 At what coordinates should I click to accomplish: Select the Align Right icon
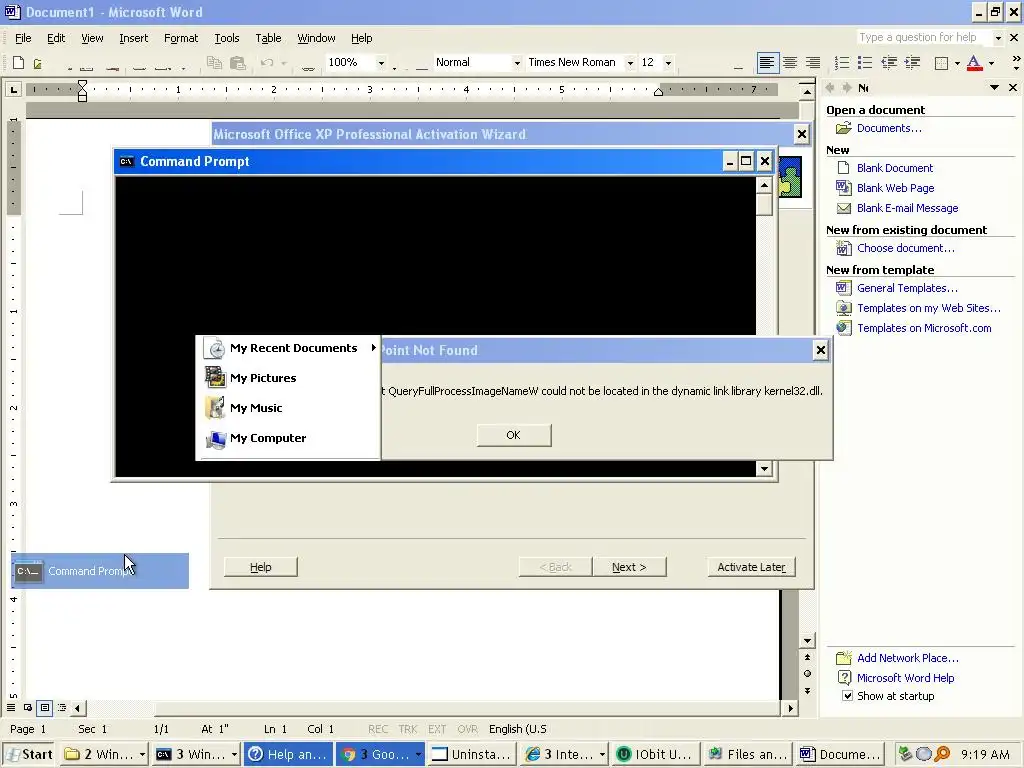tap(813, 63)
